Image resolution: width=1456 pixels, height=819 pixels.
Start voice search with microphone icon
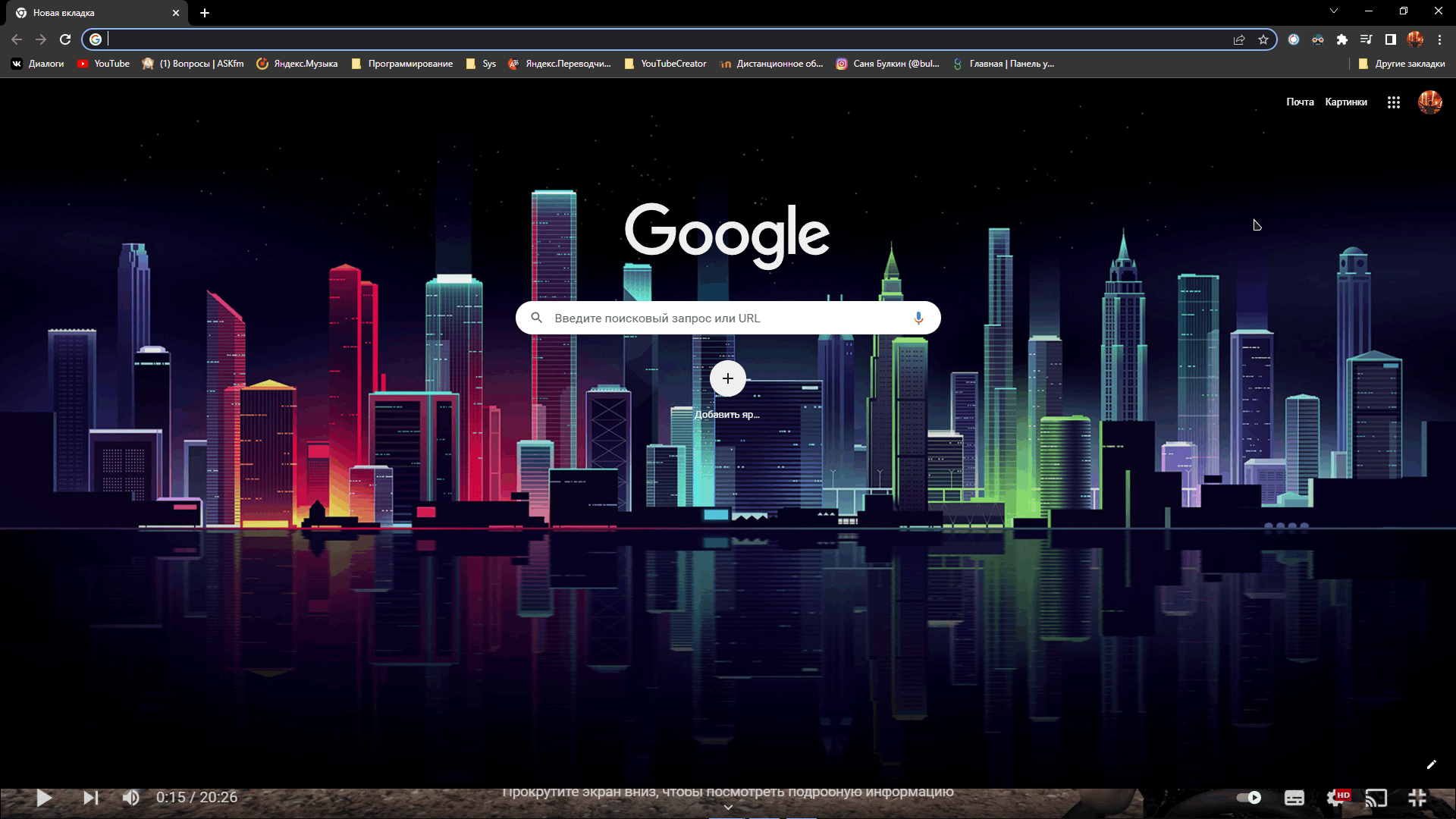pyautogui.click(x=918, y=318)
